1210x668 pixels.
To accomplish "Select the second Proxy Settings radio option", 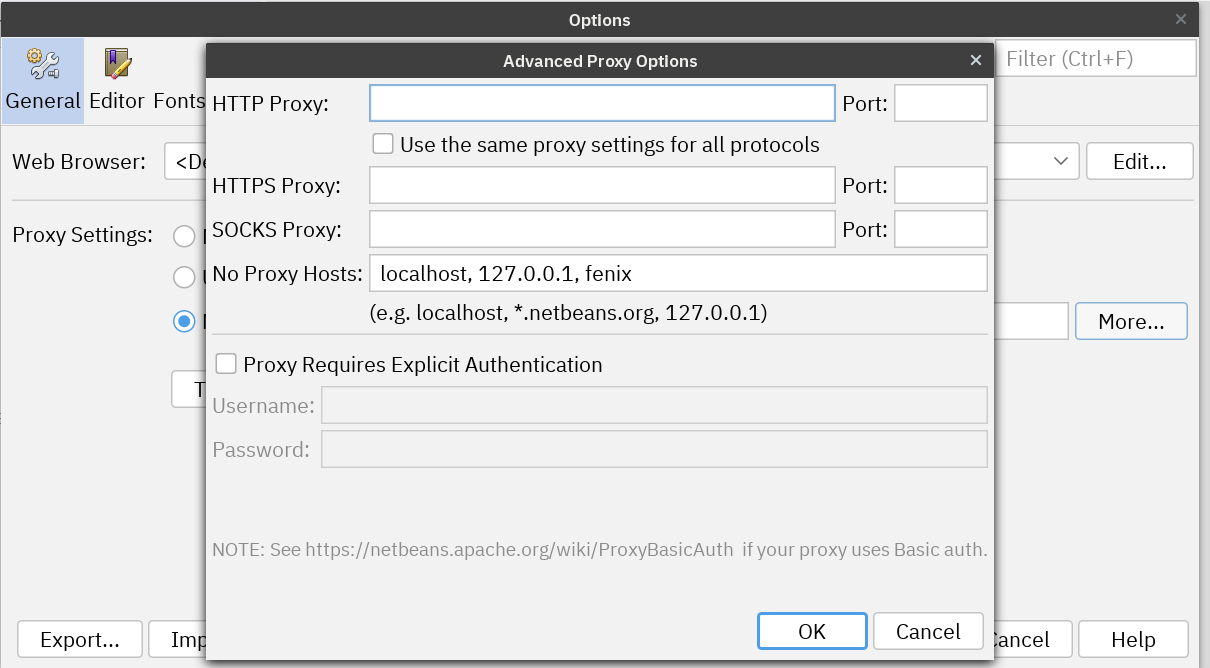I will tap(184, 277).
